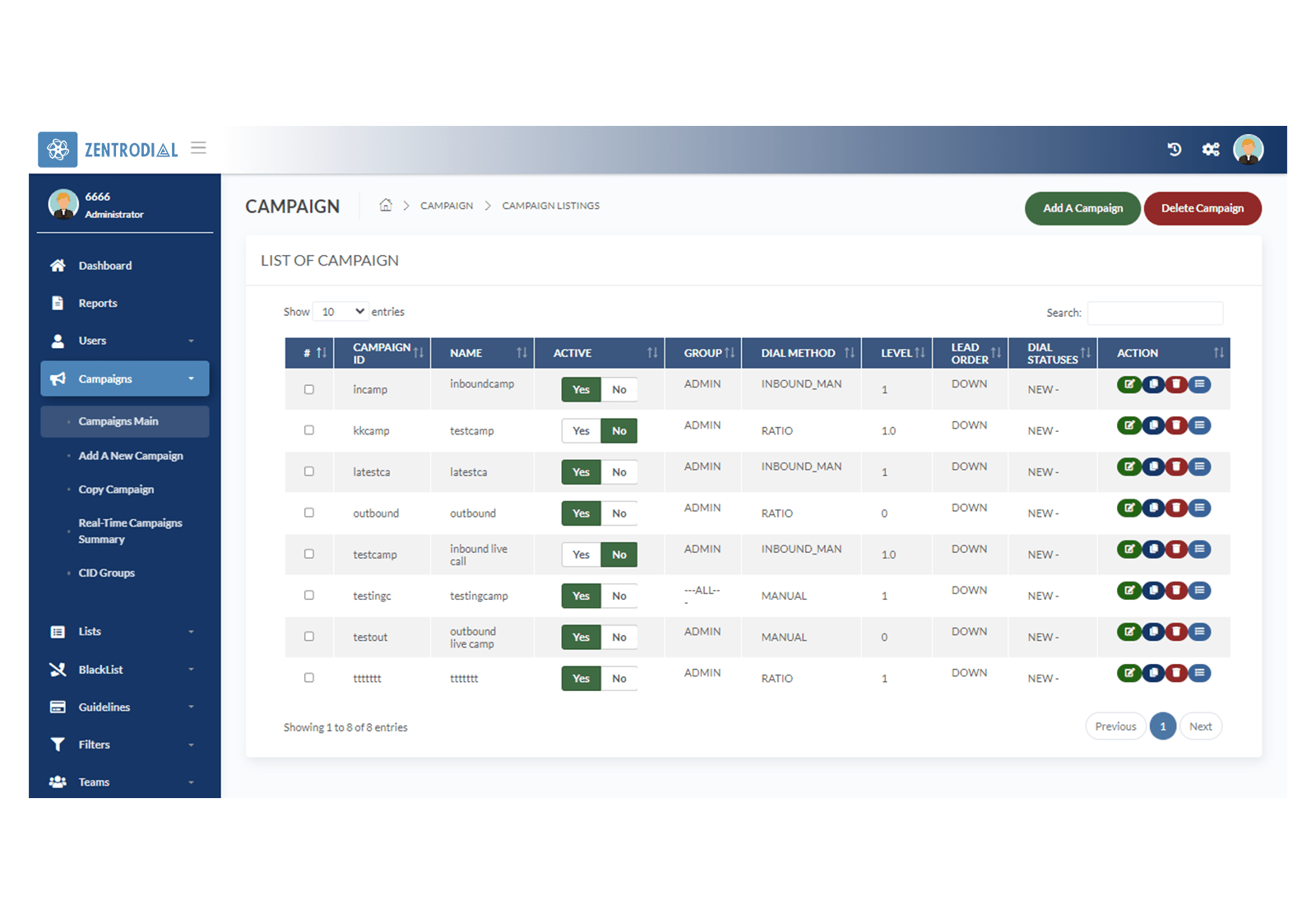Expand the Users sidebar menu
The image size is (1316, 924).
click(x=123, y=341)
